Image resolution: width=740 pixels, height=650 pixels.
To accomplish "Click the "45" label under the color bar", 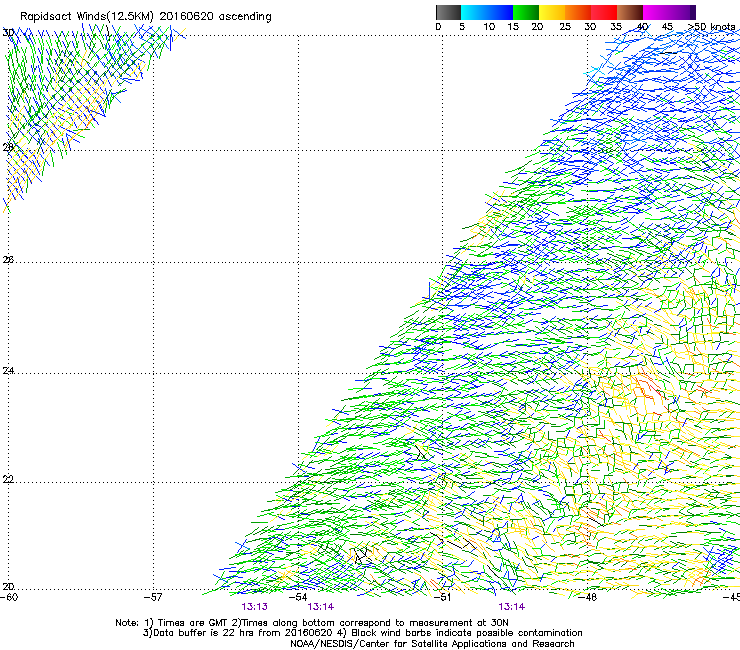I will (x=667, y=27).
